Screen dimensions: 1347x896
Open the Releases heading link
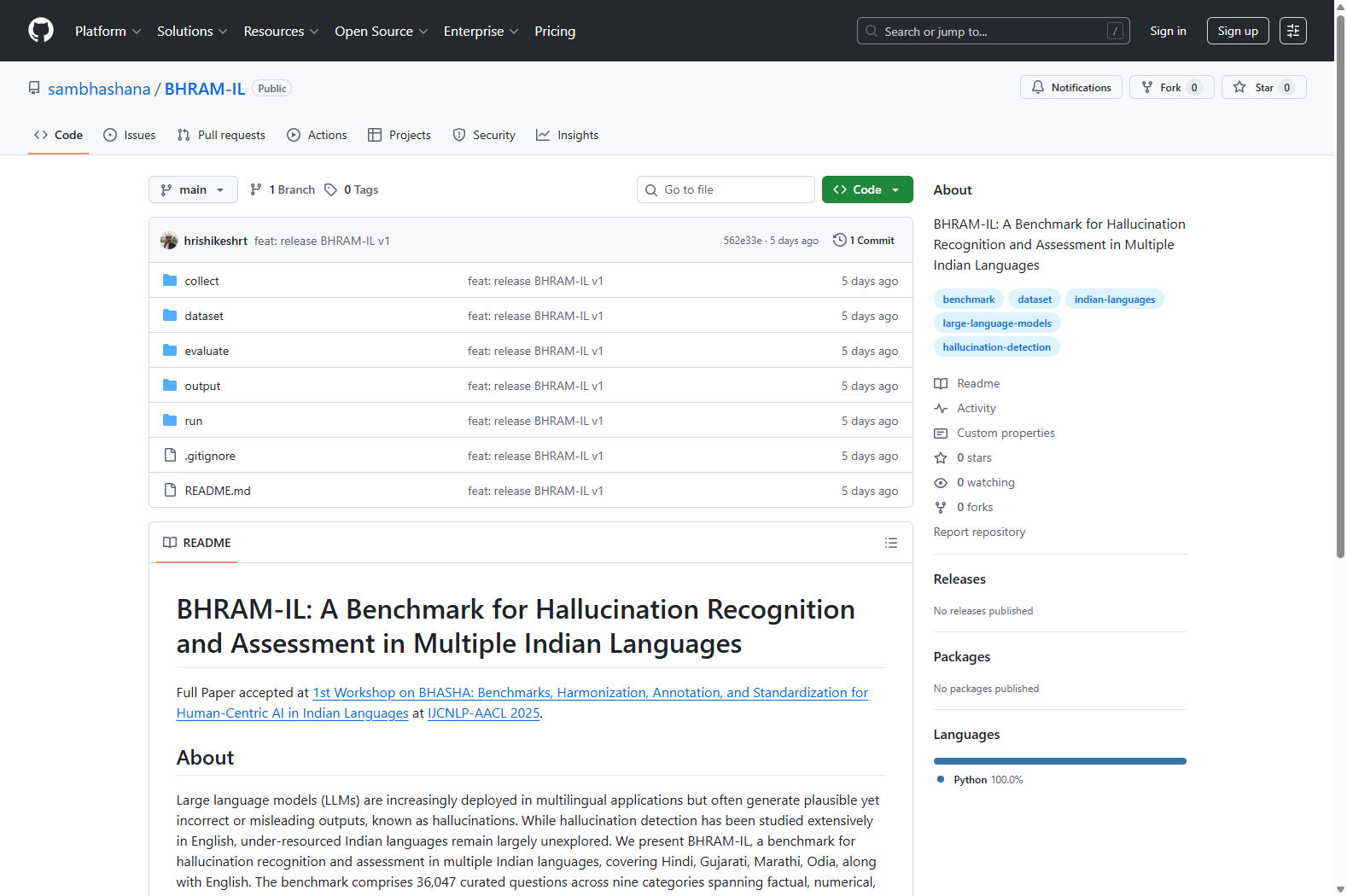[959, 579]
